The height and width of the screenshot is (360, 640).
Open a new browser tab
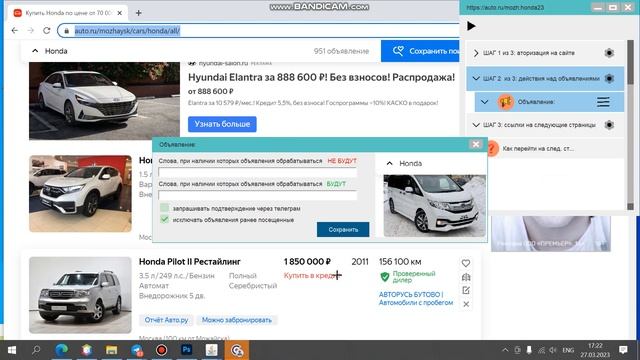[138, 13]
